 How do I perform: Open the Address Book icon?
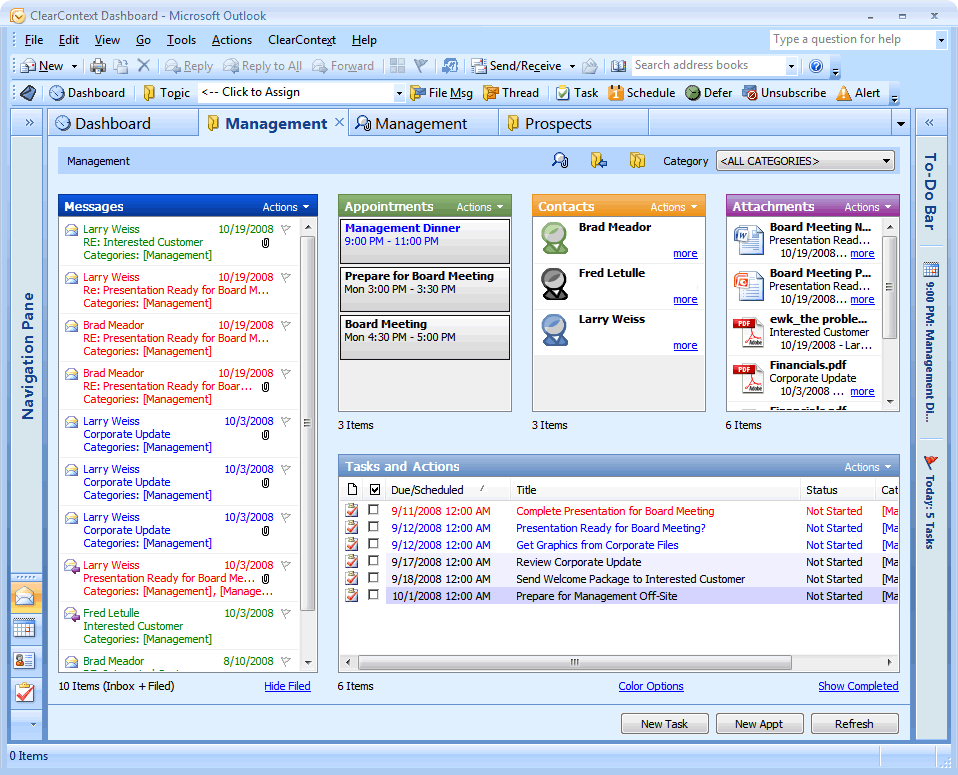[x=618, y=66]
